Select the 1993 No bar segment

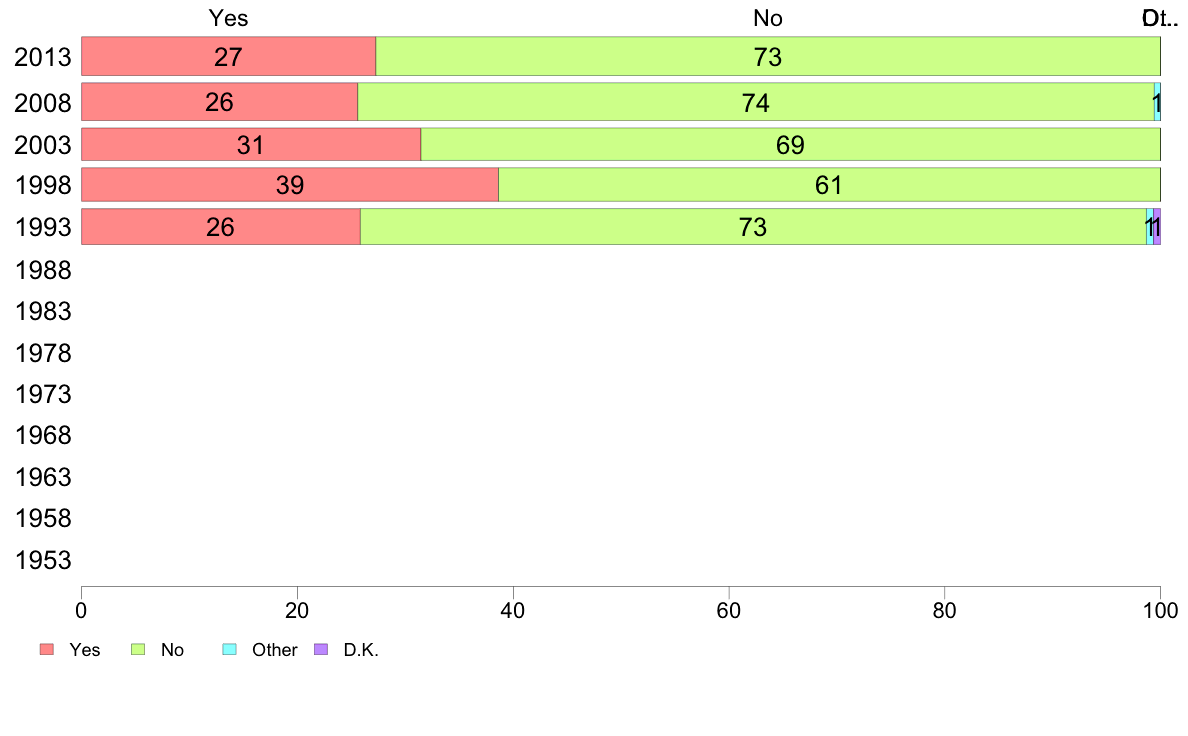(x=752, y=227)
